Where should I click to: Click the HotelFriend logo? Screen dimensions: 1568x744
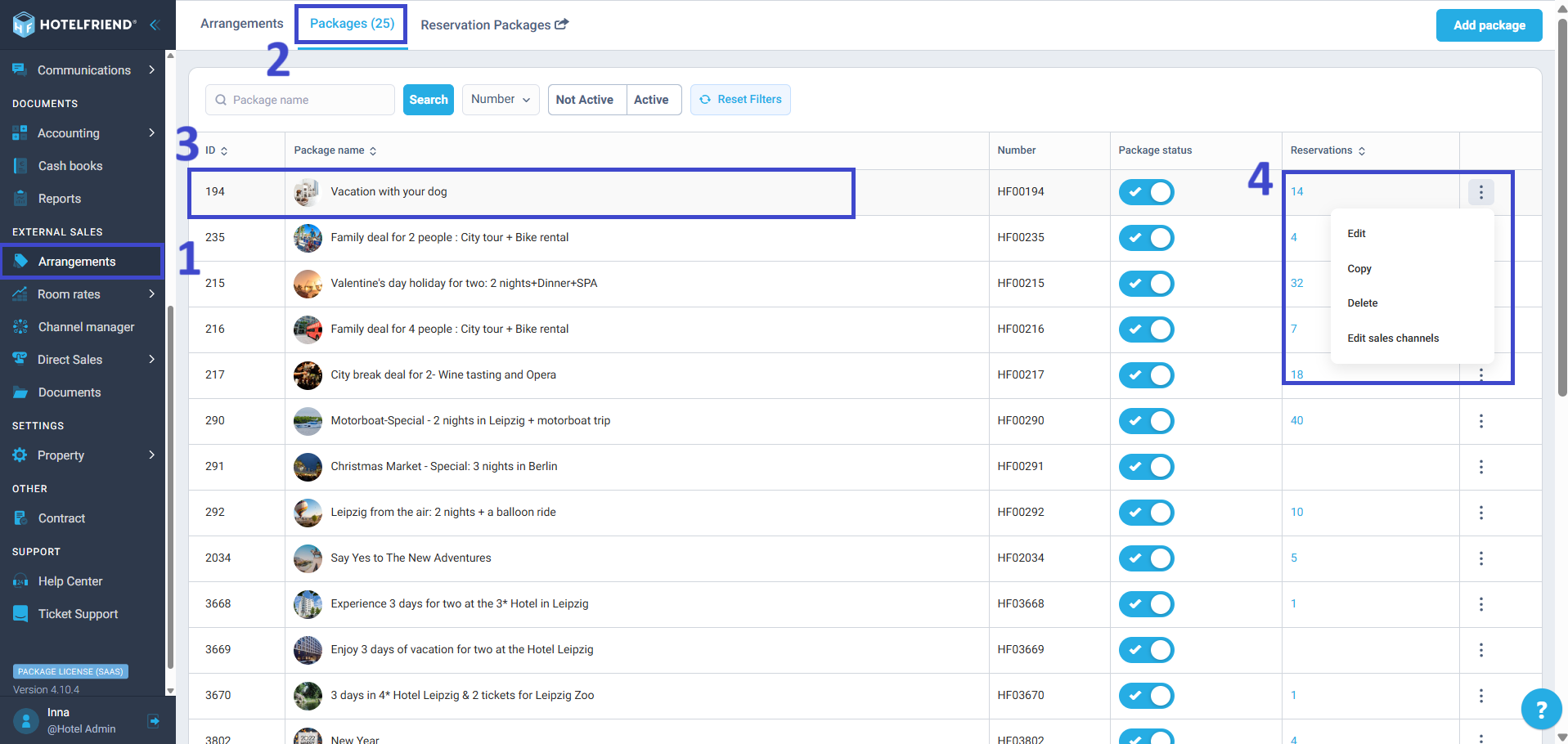pyautogui.click(x=74, y=25)
